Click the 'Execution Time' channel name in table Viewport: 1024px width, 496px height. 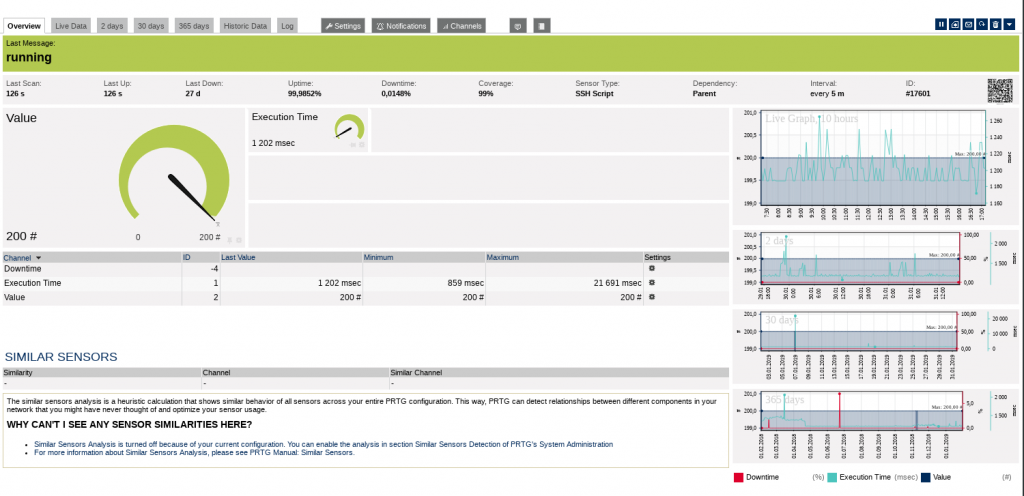33,283
